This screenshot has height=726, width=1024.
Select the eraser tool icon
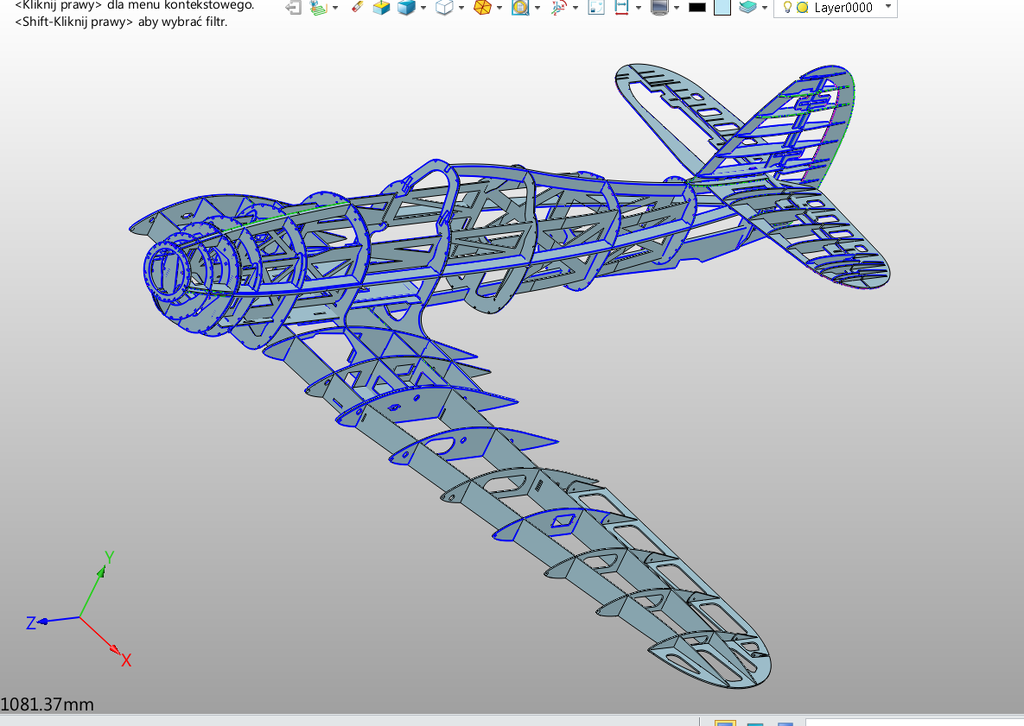click(357, 8)
